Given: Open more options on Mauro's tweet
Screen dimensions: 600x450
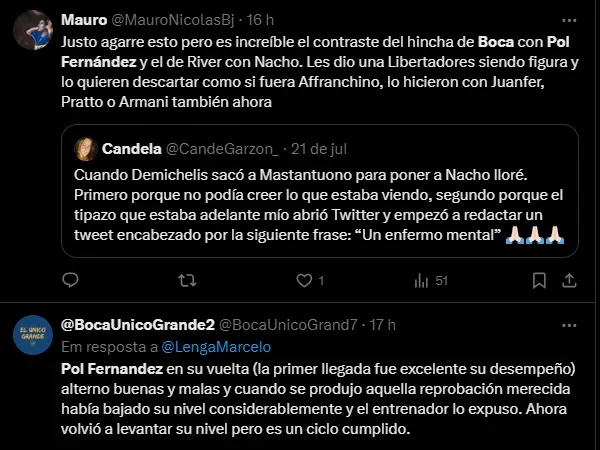Looking at the screenshot, I should 570,20.
